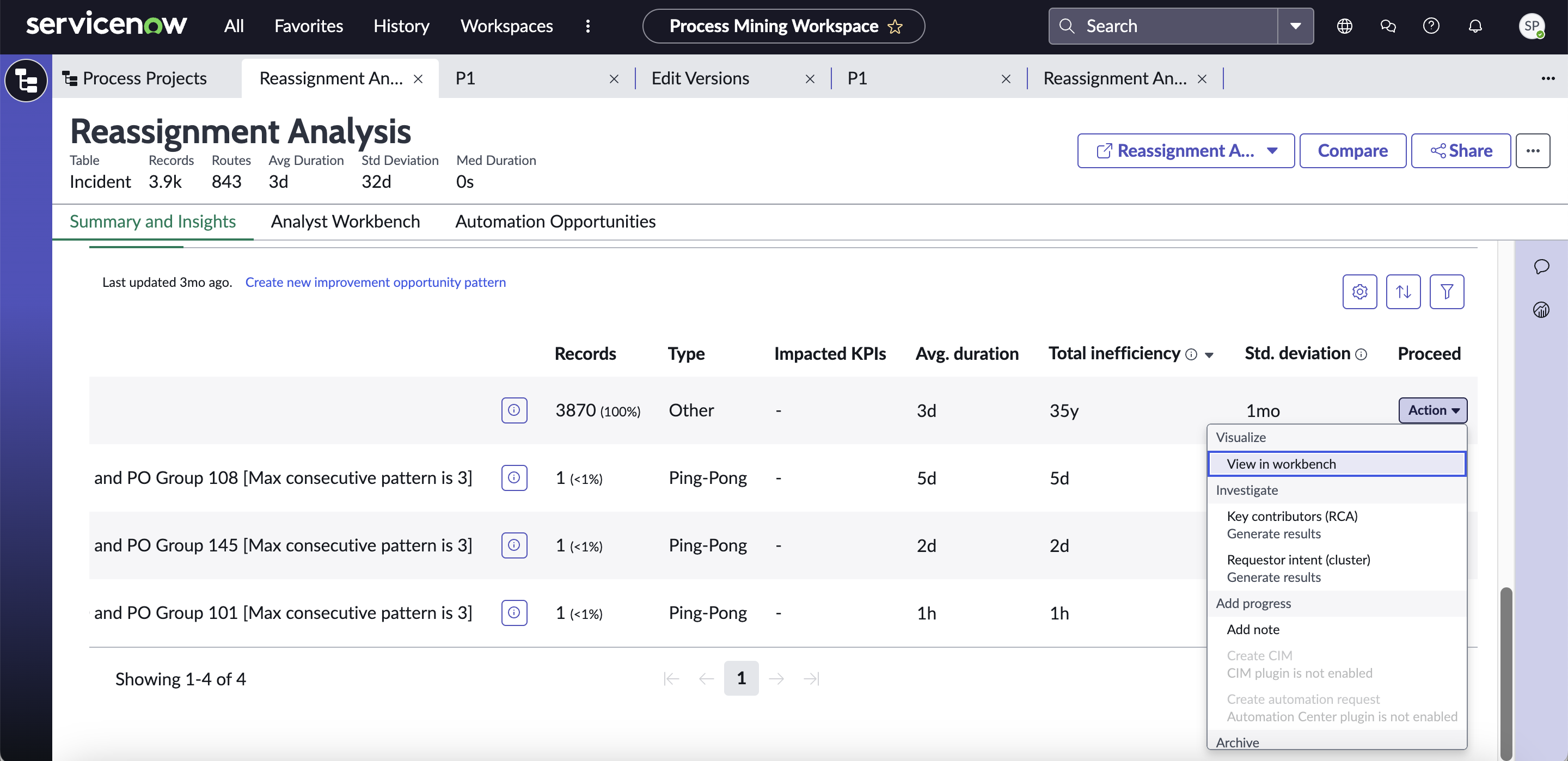The image size is (1568, 761).
Task: Open the help question mark icon
Action: point(1431,26)
